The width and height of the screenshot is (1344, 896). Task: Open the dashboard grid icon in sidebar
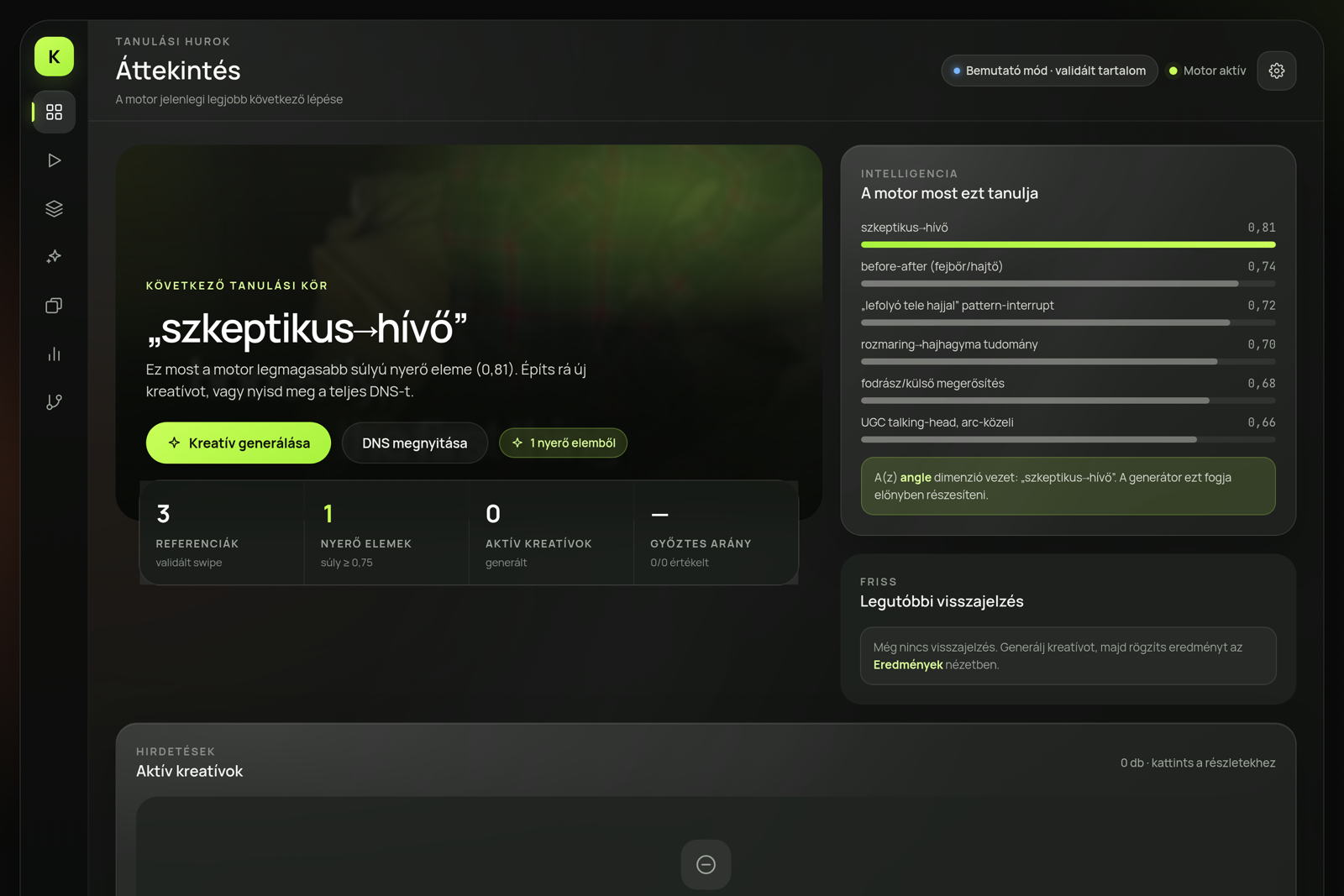(54, 112)
